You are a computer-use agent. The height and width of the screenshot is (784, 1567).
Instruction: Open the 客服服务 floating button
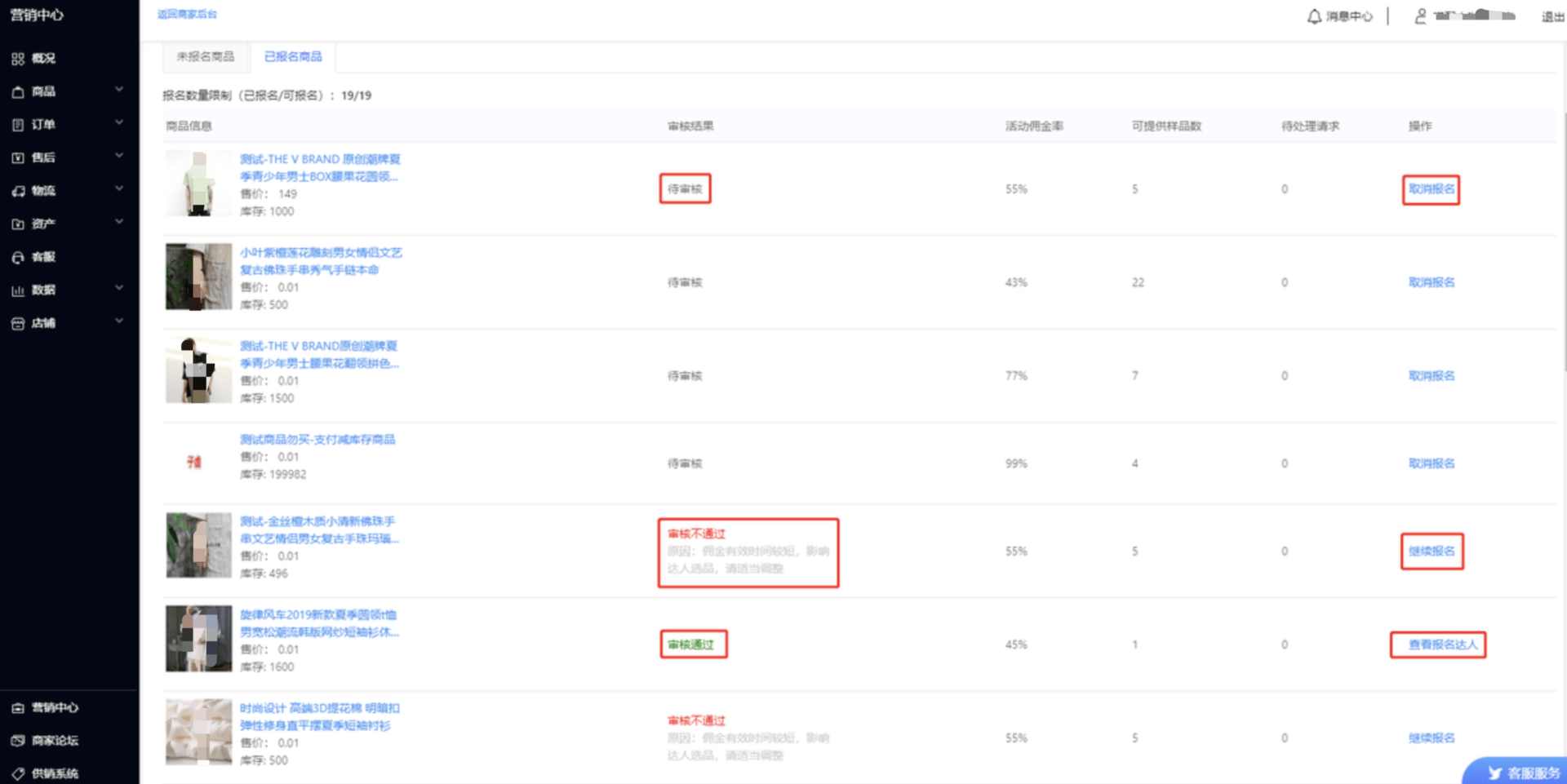(1516, 772)
